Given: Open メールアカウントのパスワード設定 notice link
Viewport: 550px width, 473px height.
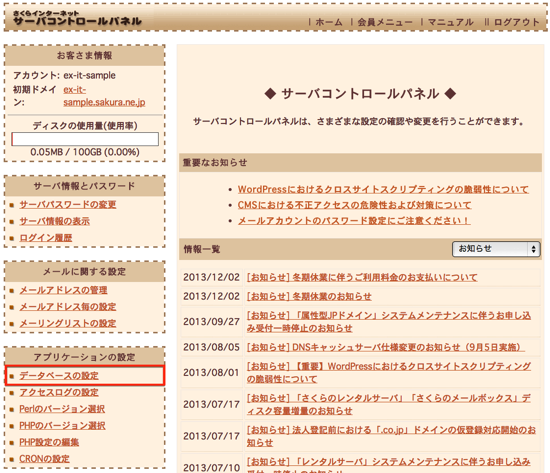Looking at the screenshot, I should pyautogui.click(x=354, y=221).
